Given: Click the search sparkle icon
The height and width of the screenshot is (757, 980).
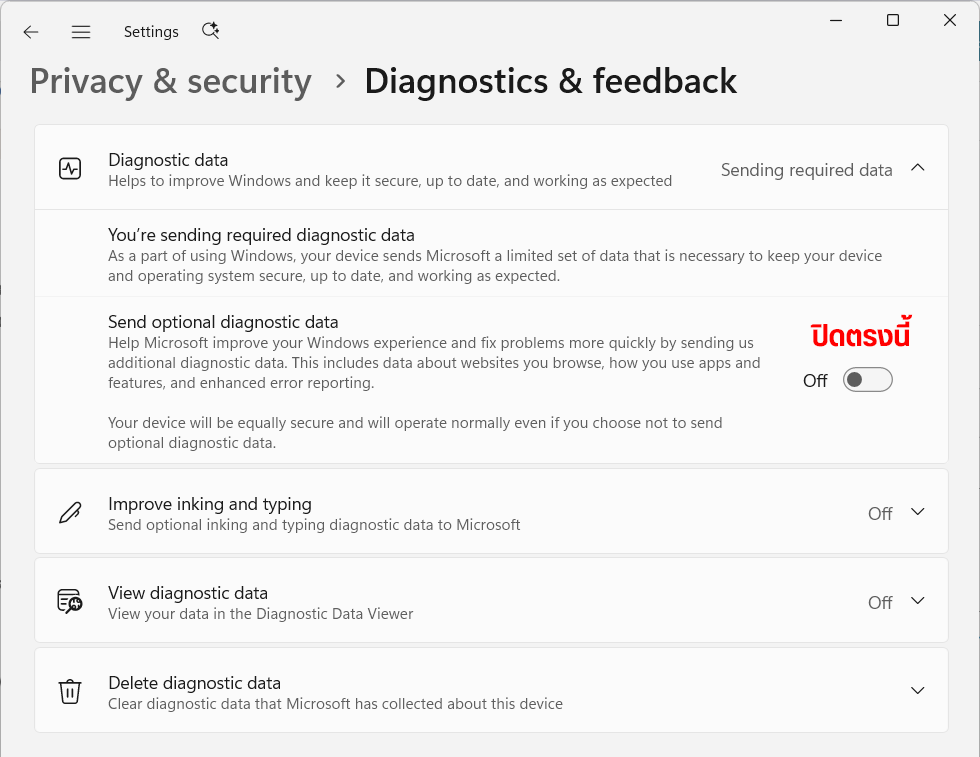Looking at the screenshot, I should point(211,31).
